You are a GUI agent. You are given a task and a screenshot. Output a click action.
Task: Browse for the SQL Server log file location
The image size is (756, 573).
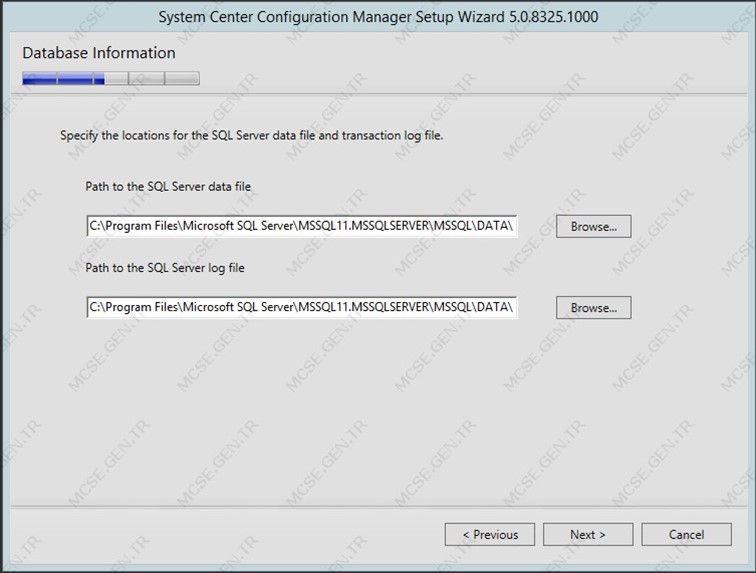tap(594, 308)
